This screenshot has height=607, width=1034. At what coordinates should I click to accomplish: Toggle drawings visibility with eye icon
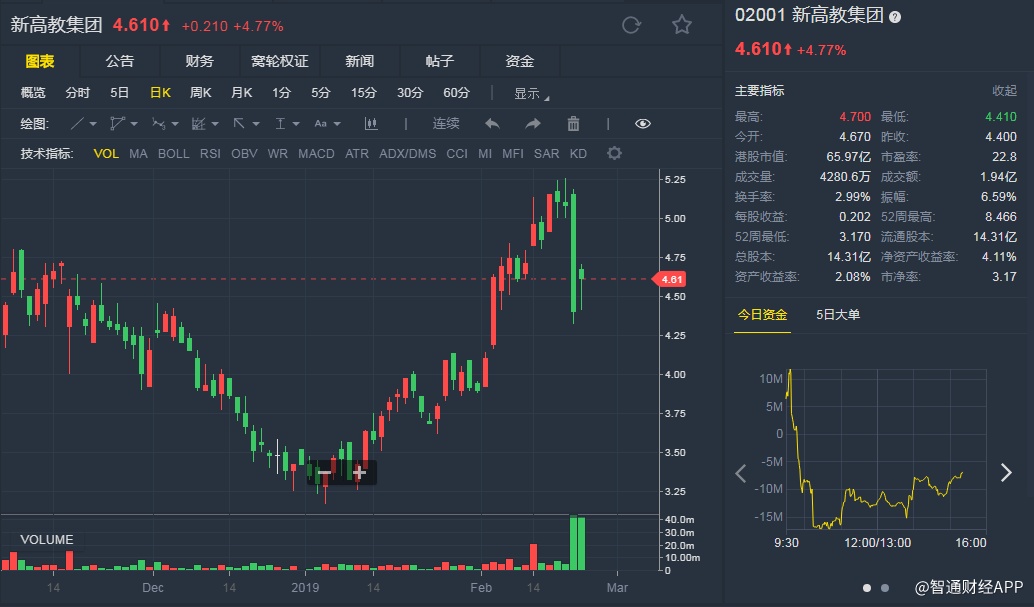tap(642, 123)
